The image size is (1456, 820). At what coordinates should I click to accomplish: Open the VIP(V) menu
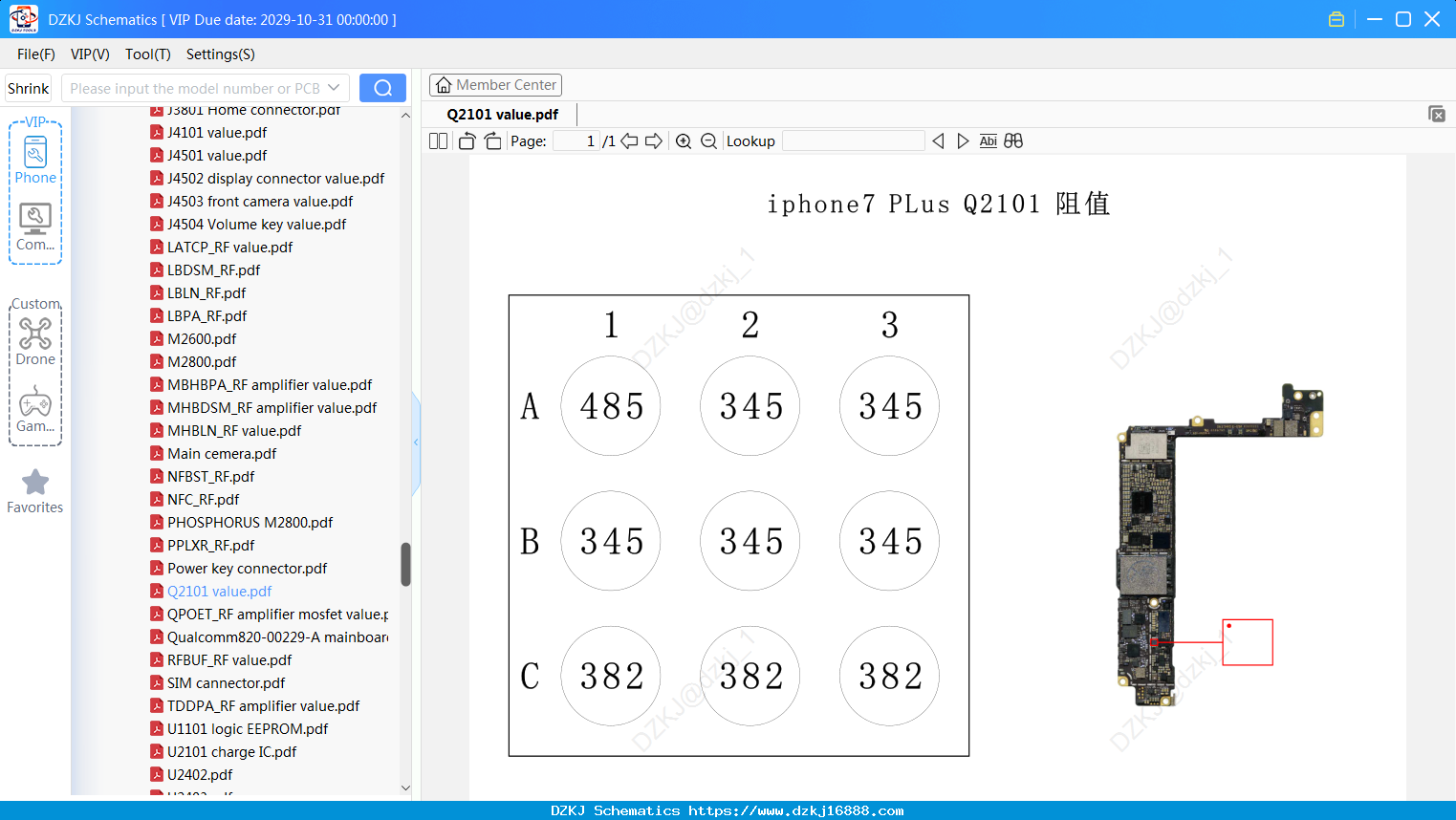(90, 54)
